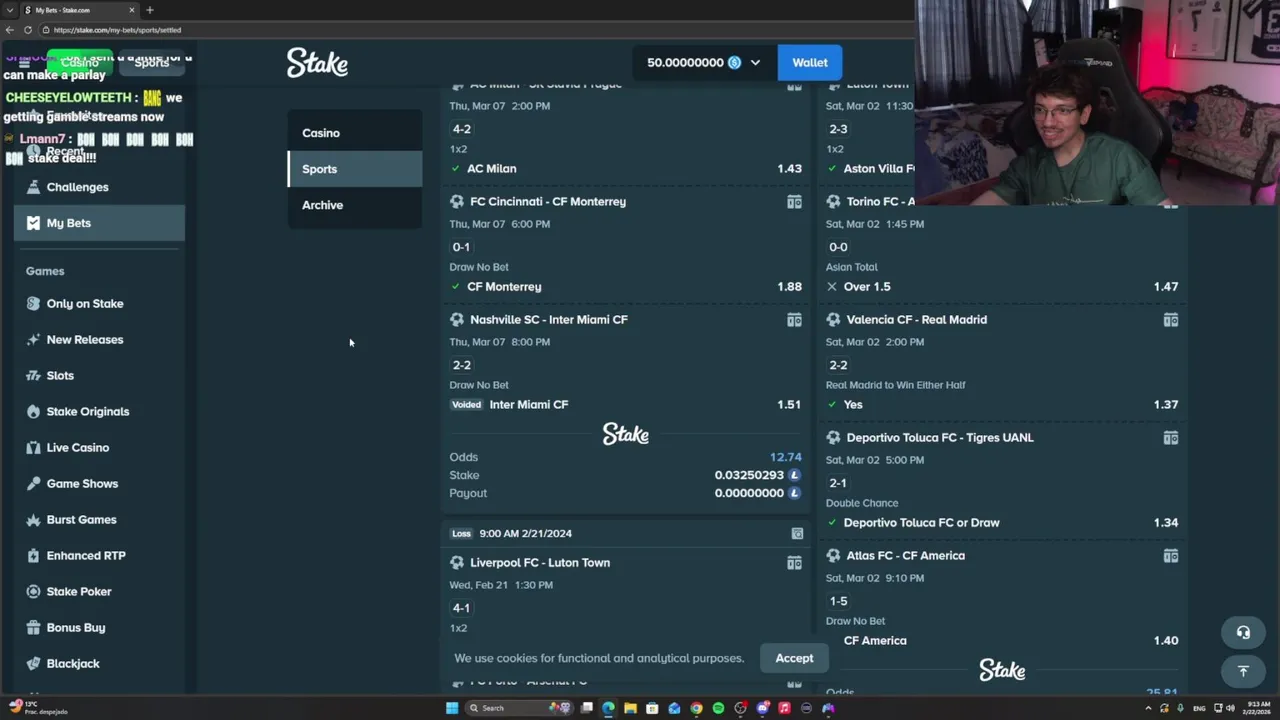
Task: Open the Windows Start menu
Action: click(452, 708)
